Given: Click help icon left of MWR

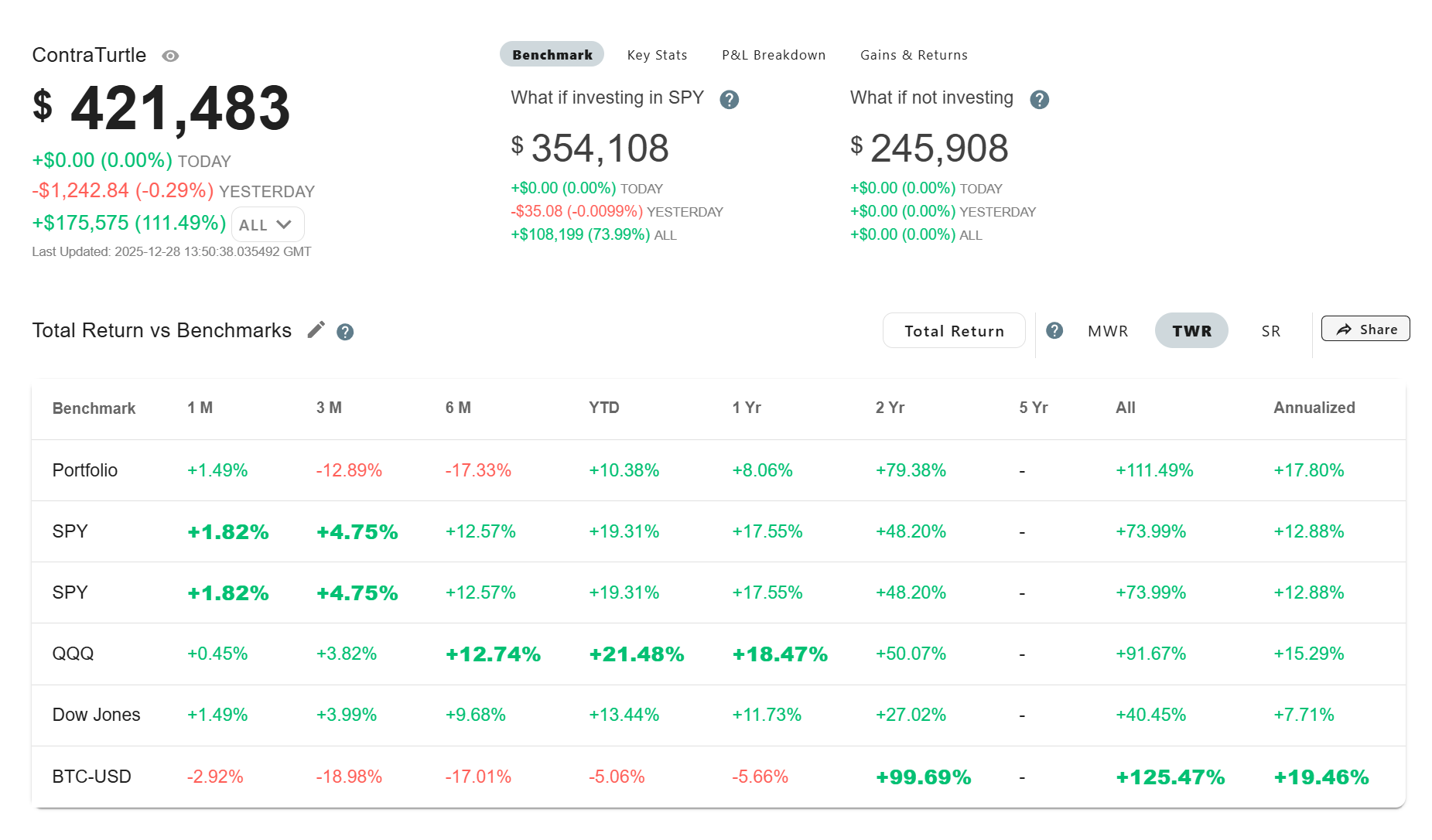Looking at the screenshot, I should [x=1054, y=331].
